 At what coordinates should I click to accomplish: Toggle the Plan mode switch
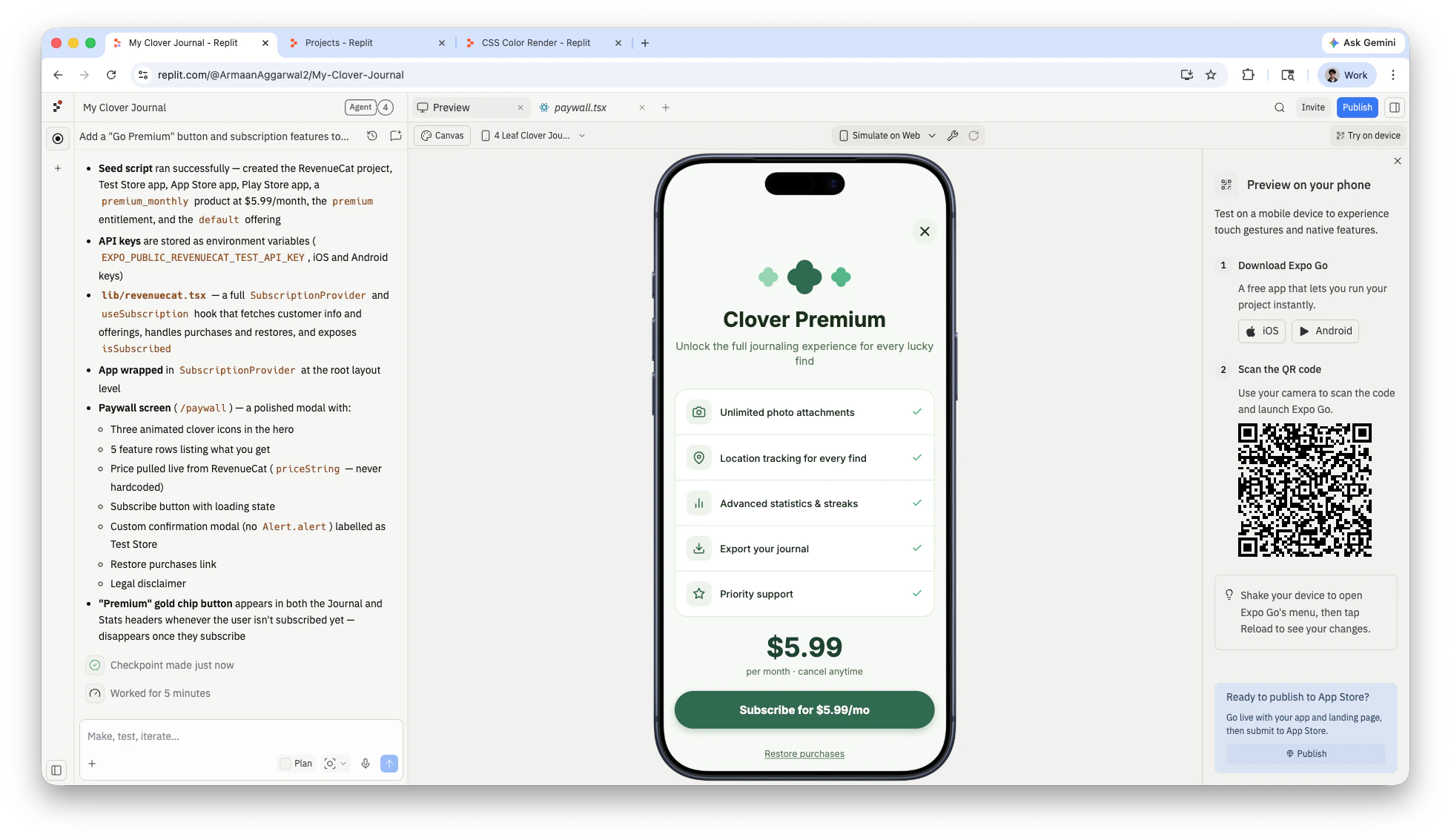point(286,764)
